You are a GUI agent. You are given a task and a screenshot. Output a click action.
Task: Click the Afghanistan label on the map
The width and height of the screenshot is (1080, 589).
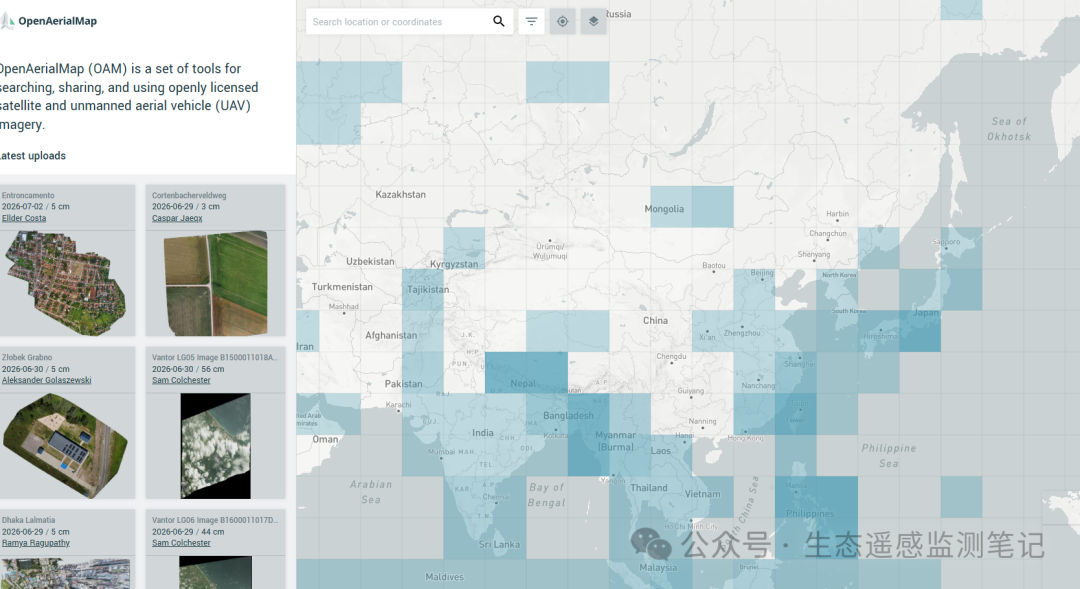pos(391,335)
